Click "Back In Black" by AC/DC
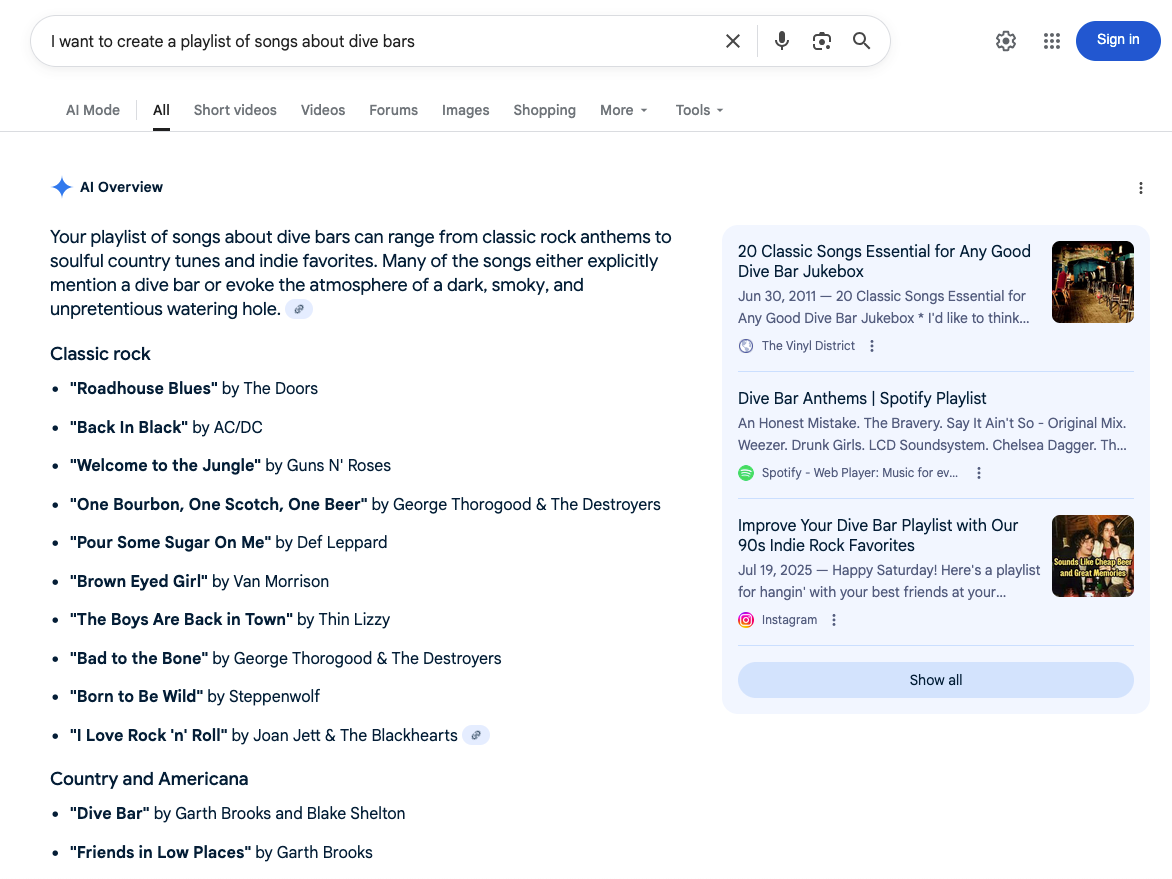The height and width of the screenshot is (879, 1172). (x=166, y=428)
